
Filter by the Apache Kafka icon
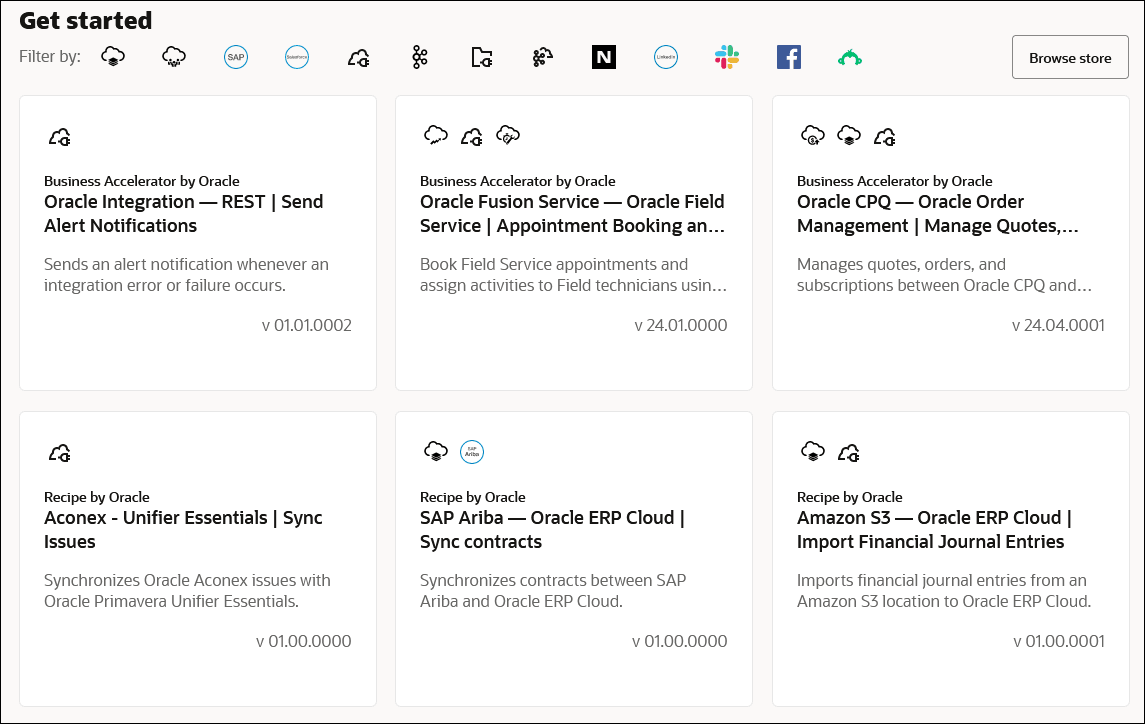point(420,57)
